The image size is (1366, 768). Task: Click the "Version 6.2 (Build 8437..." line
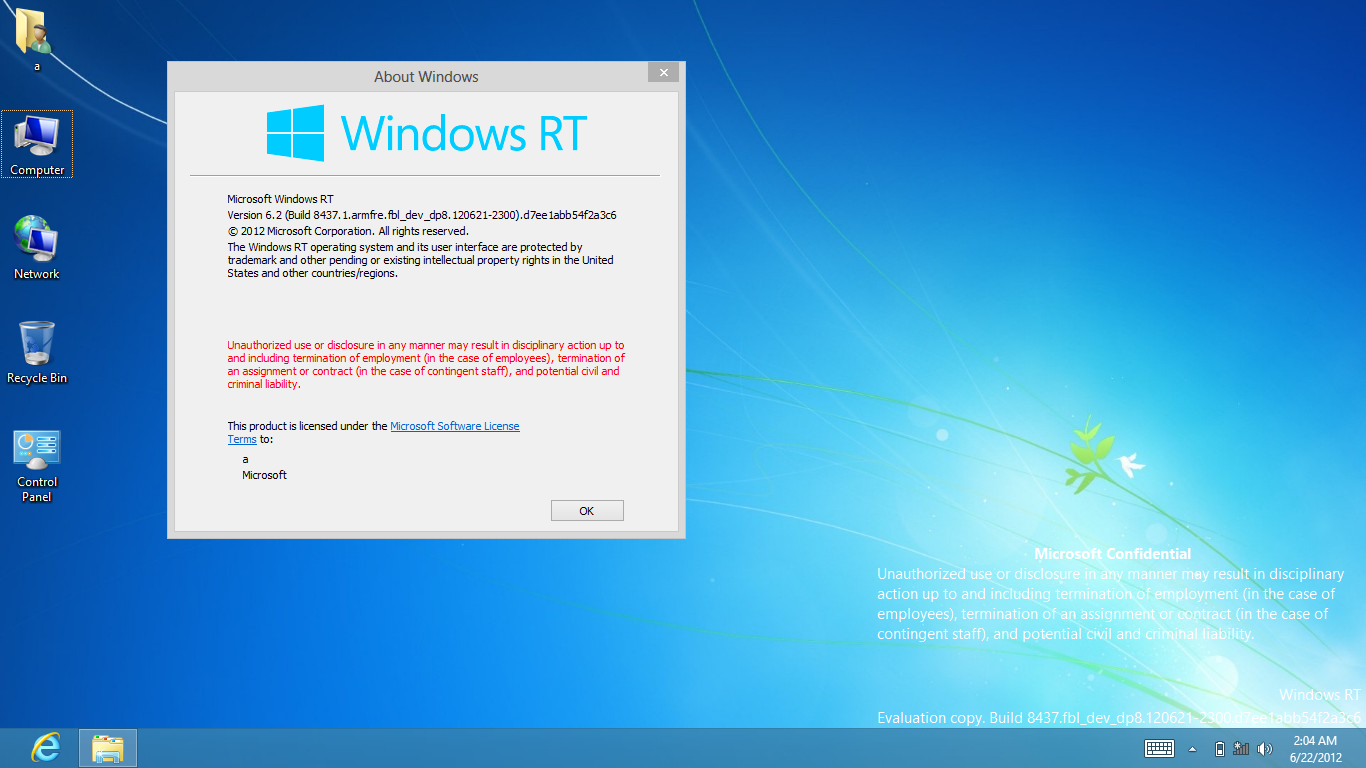click(421, 215)
